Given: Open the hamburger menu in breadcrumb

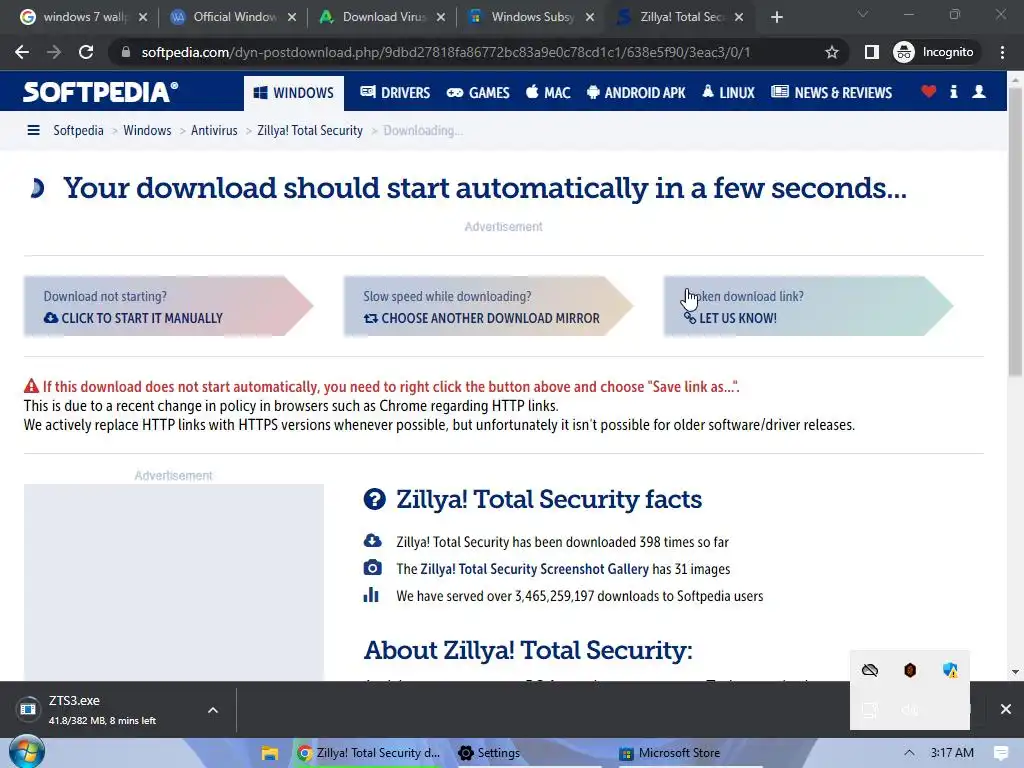Looking at the screenshot, I should (33, 130).
